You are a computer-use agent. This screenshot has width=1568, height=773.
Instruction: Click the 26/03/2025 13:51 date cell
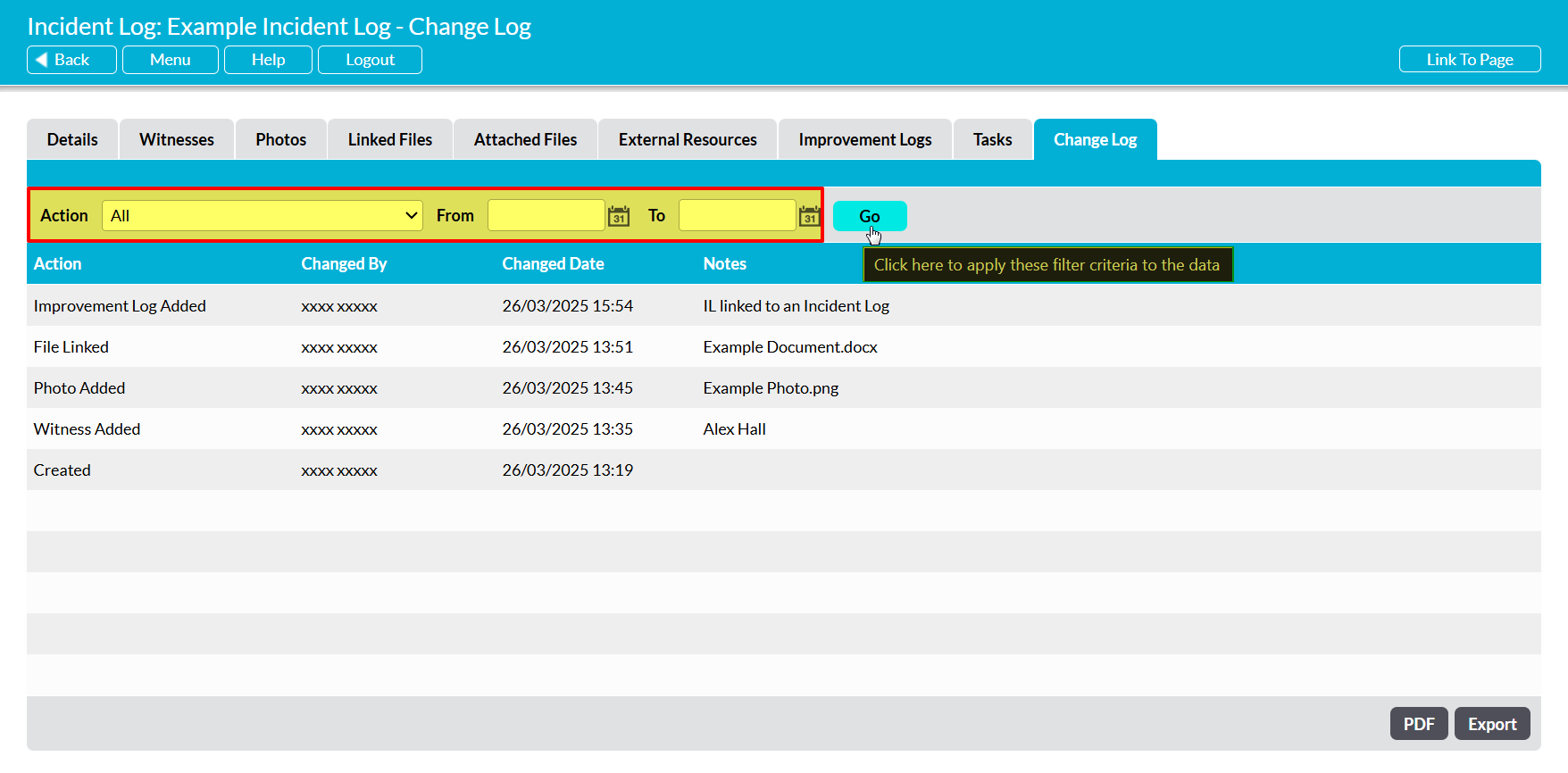click(568, 347)
